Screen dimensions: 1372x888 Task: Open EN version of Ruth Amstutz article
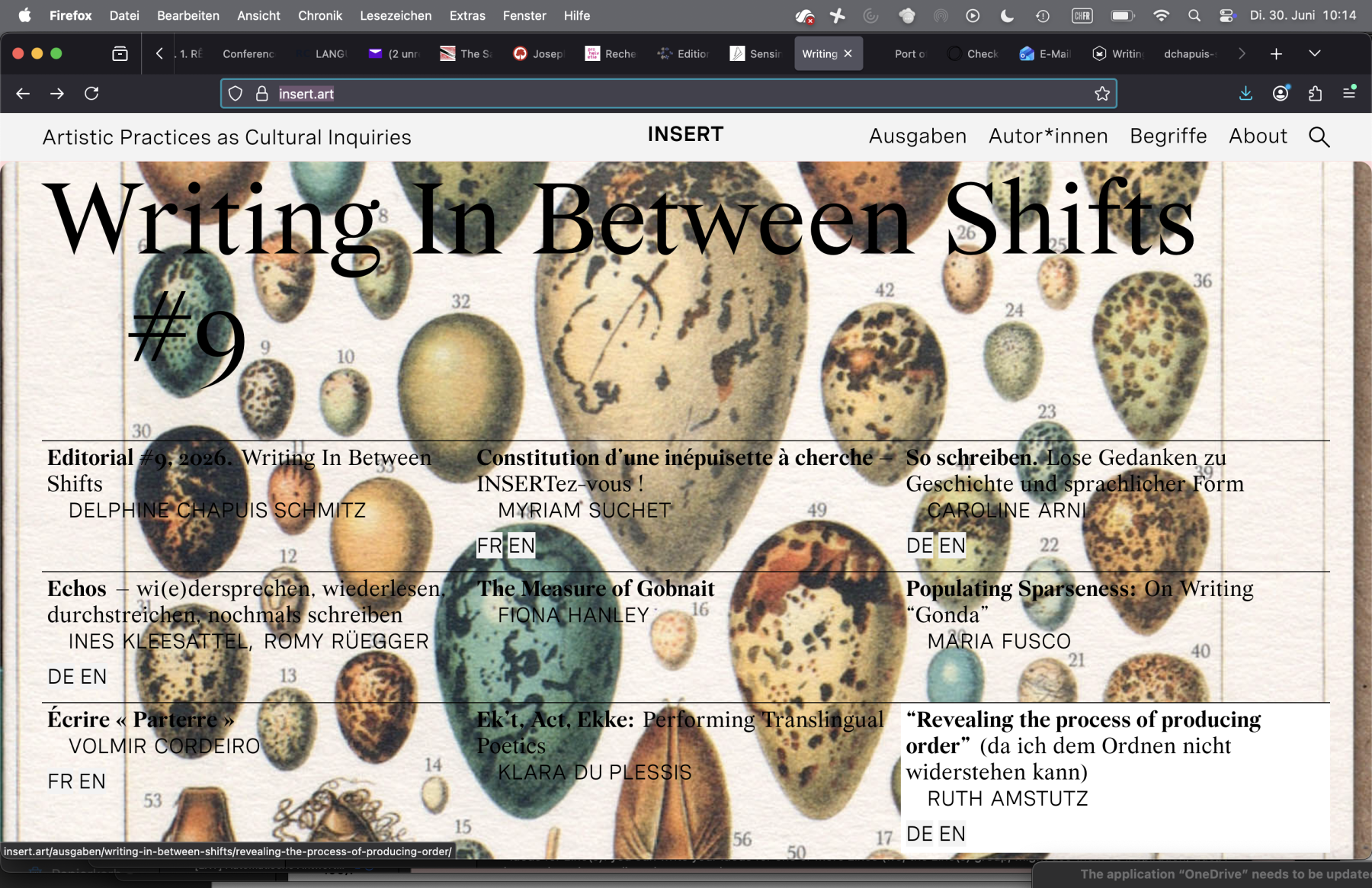click(952, 834)
